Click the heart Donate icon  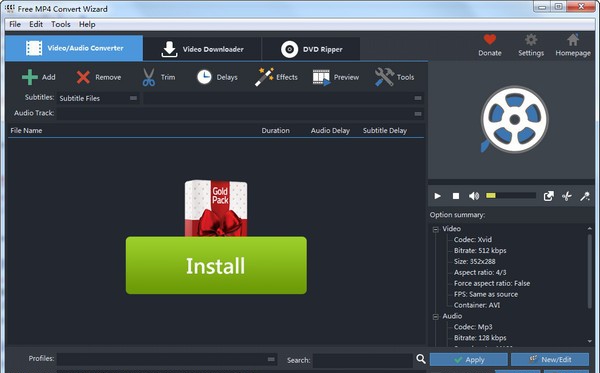[489, 39]
